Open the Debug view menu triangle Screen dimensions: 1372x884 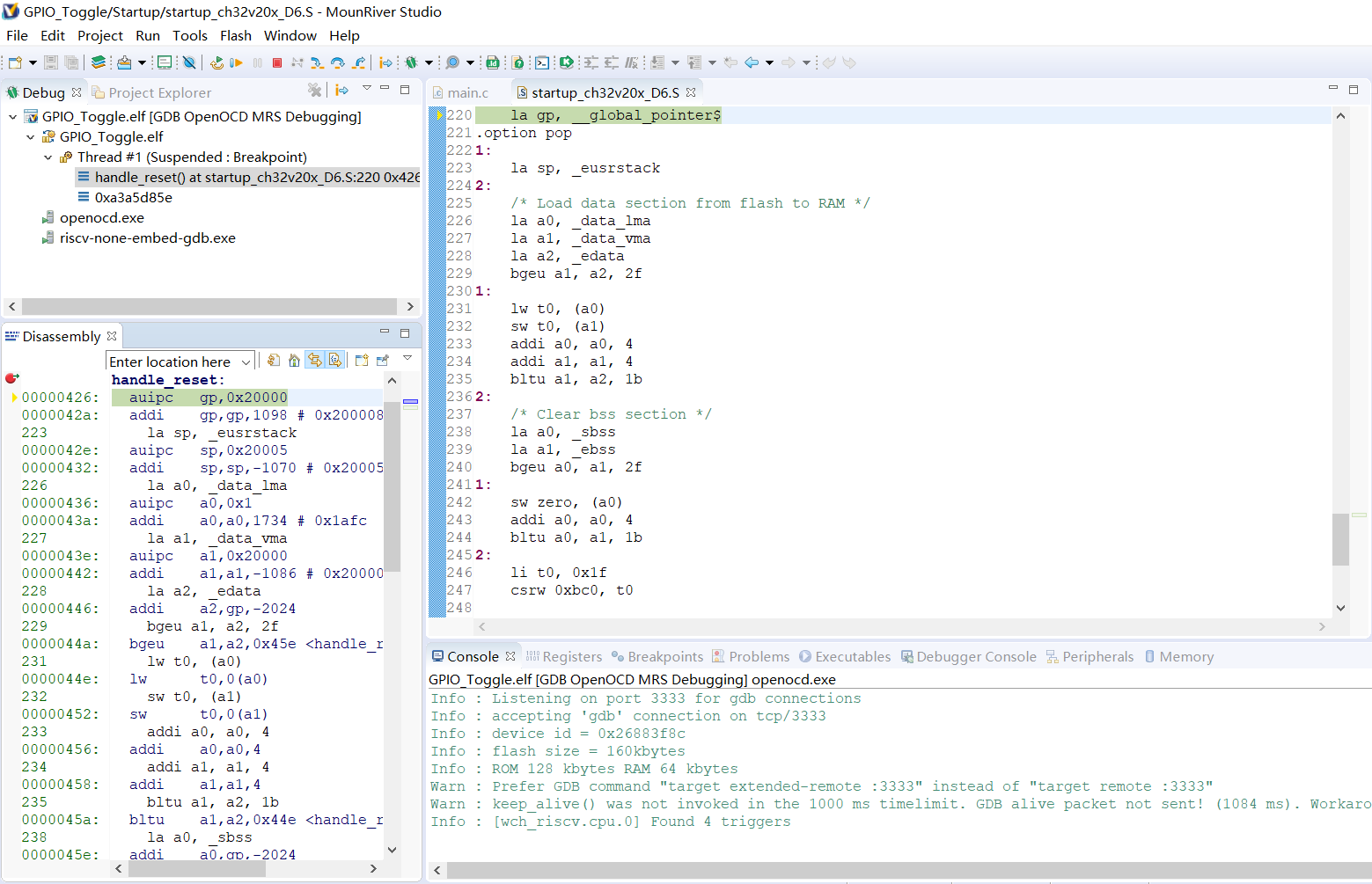click(x=367, y=88)
